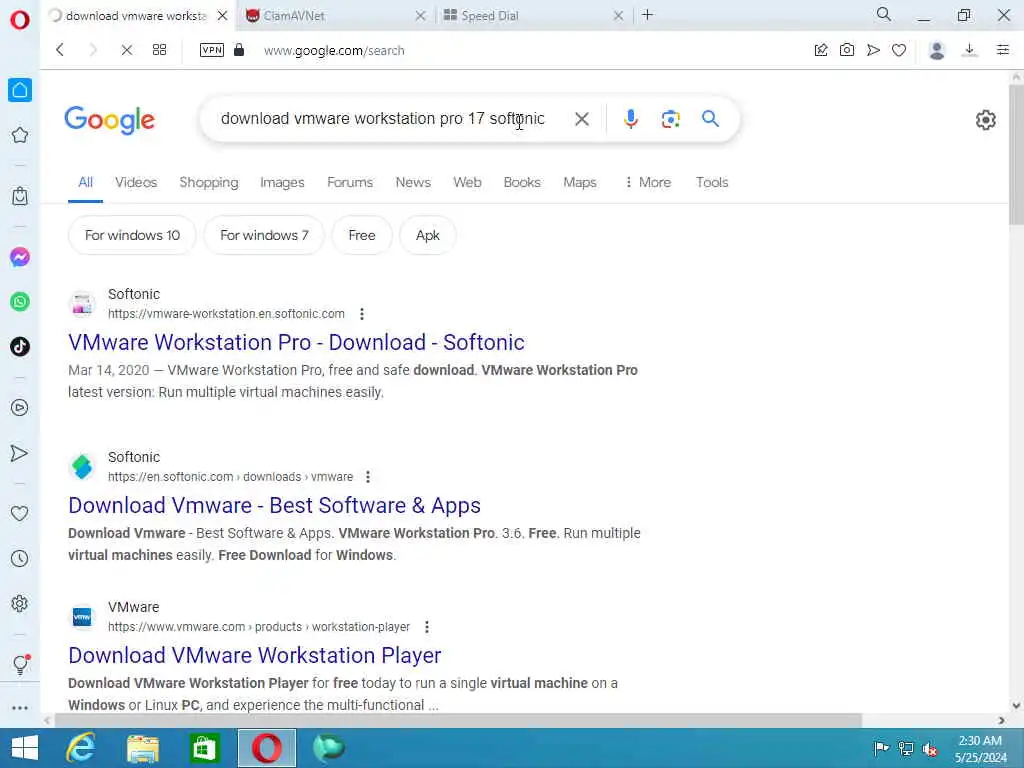Image resolution: width=1024 pixels, height=768 pixels.
Task: Open sidebar heart Pinboards icon
Action: 20,513
